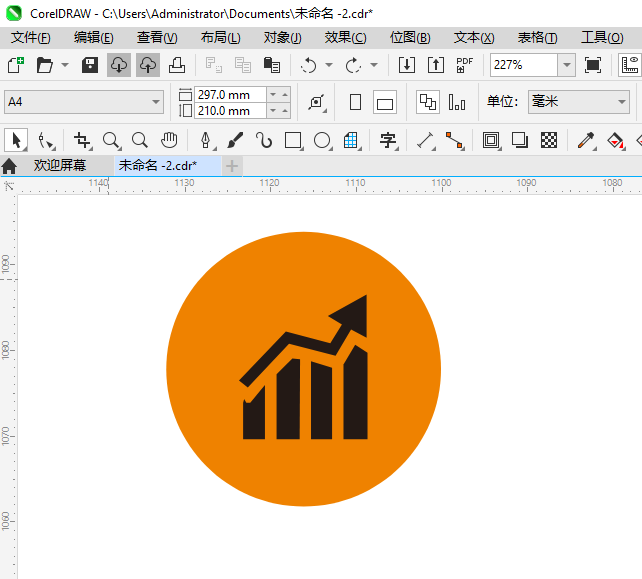Switch to the 欢迎屏幕 tab

coord(60,165)
